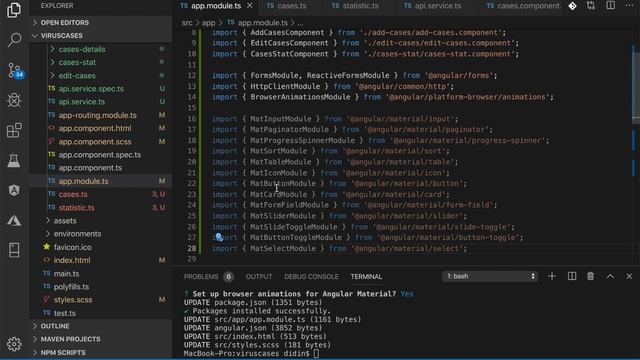
Task: Expand the assets folder
Action: coord(64,221)
